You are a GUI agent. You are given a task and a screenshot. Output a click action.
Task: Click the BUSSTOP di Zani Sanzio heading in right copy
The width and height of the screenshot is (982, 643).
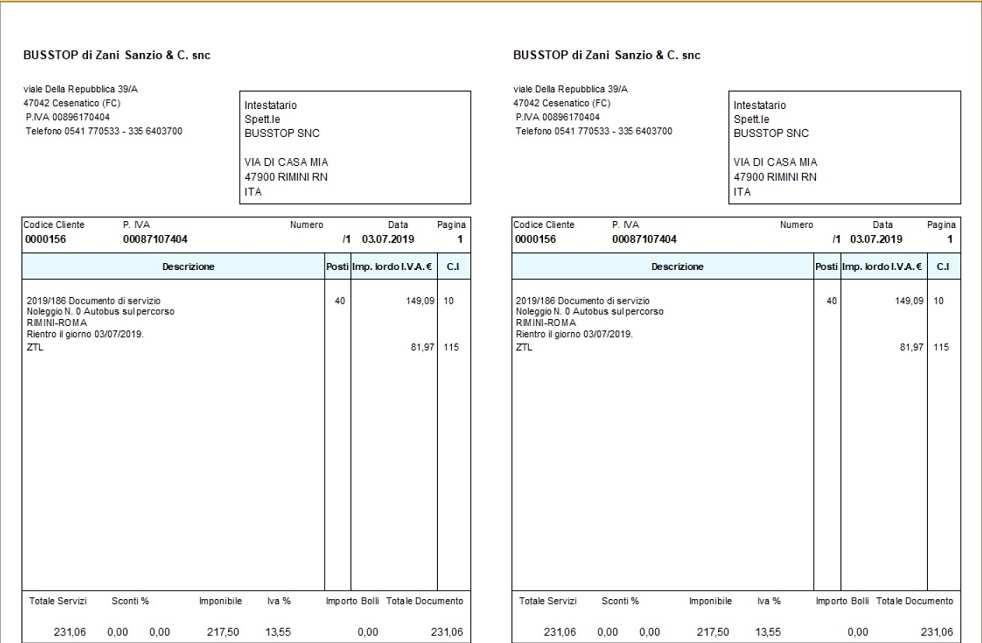606,55
